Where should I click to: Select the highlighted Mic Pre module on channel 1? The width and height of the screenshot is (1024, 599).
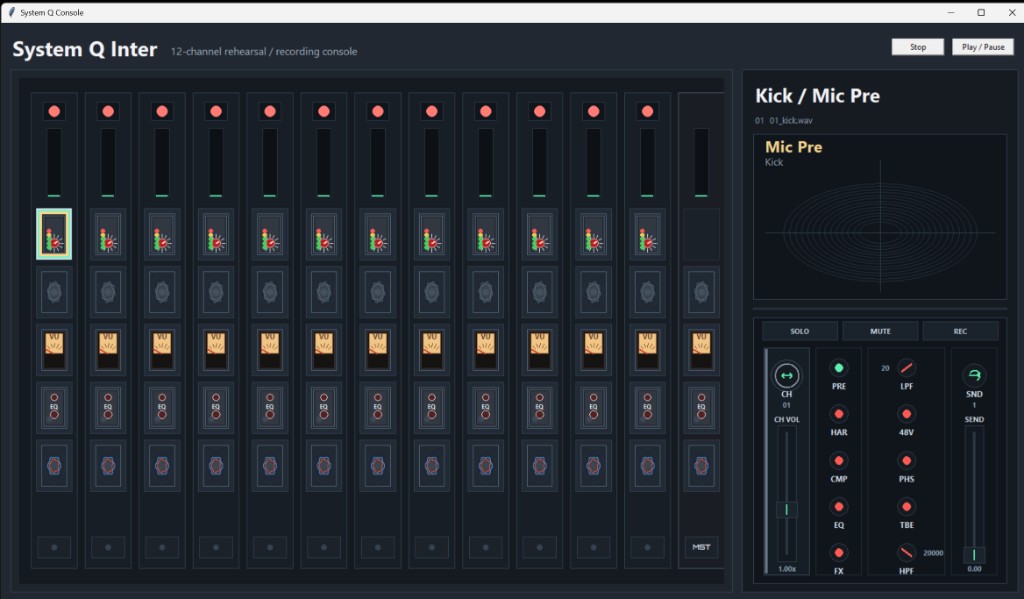(x=54, y=234)
